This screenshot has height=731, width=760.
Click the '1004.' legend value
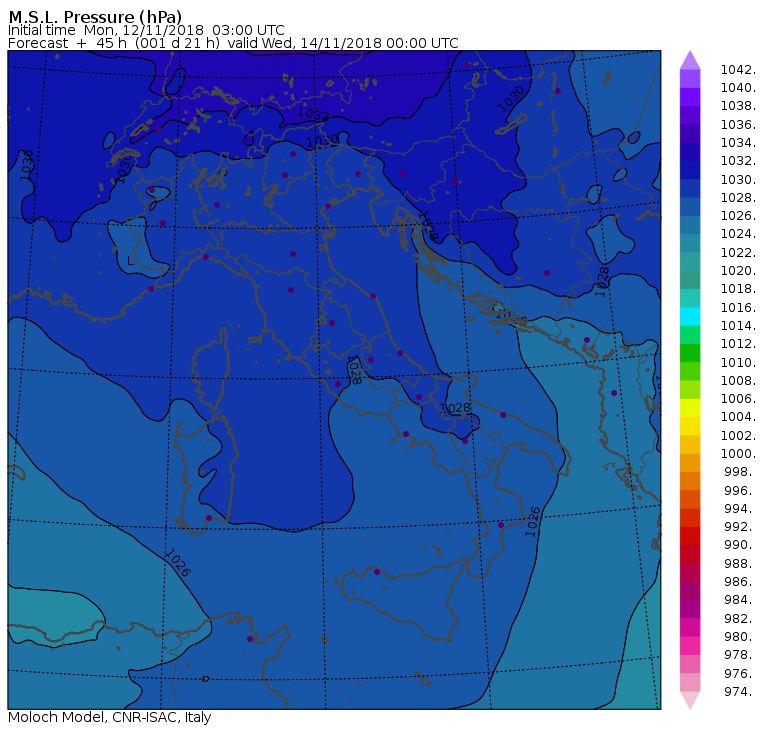click(x=738, y=416)
